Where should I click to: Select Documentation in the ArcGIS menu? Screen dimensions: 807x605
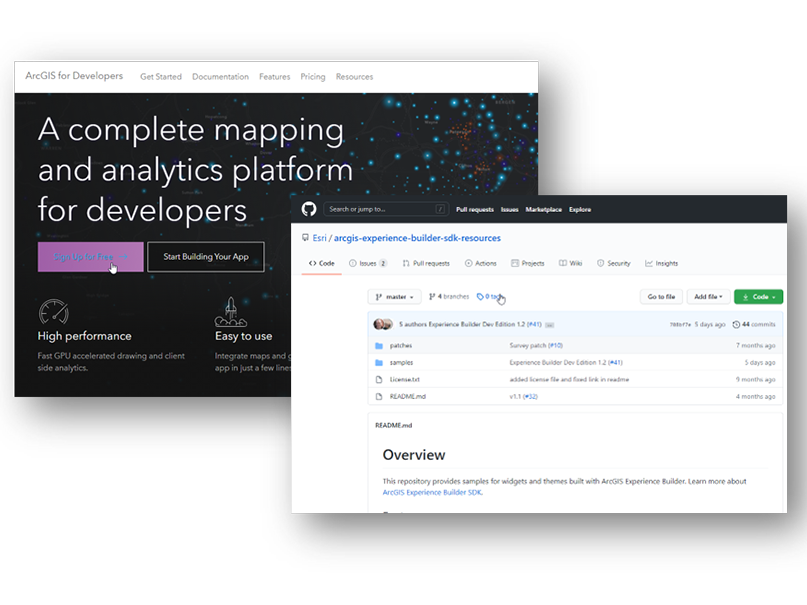coord(220,77)
